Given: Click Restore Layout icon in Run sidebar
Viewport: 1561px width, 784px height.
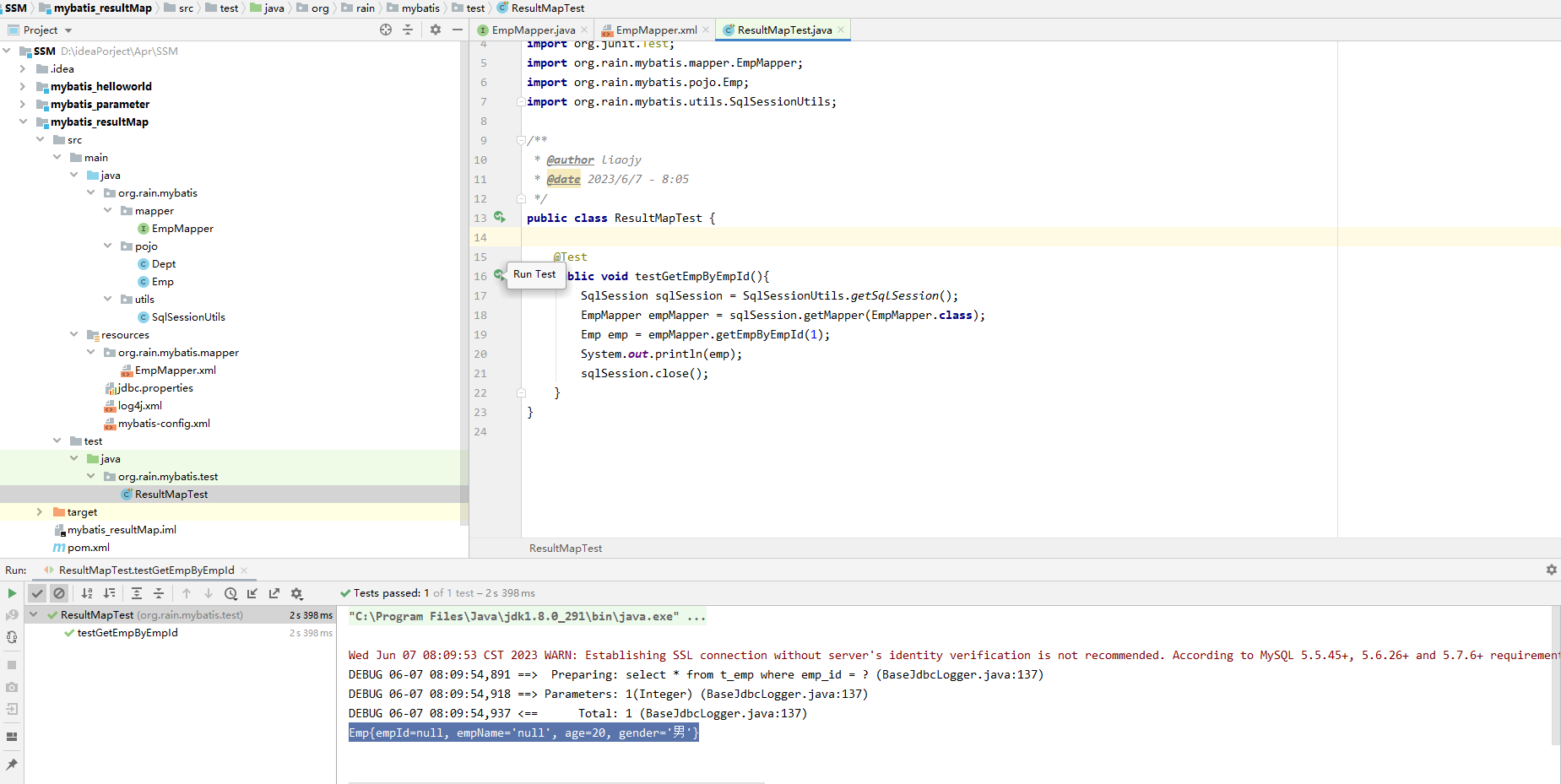Looking at the screenshot, I should (x=12, y=737).
